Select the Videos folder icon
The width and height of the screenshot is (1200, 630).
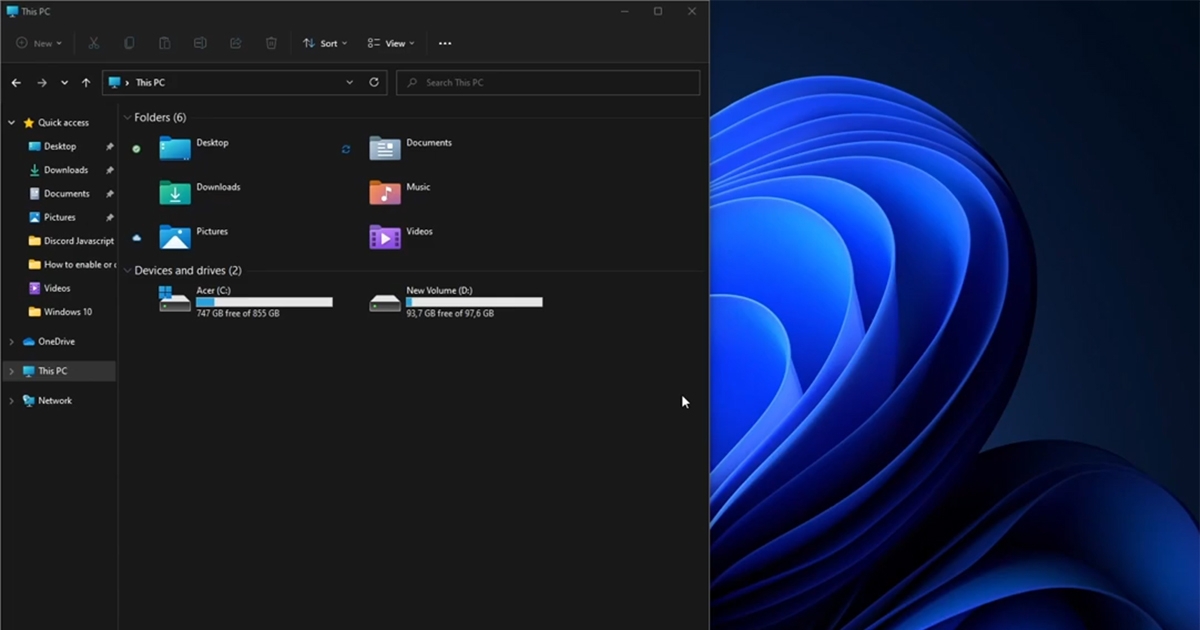click(385, 237)
